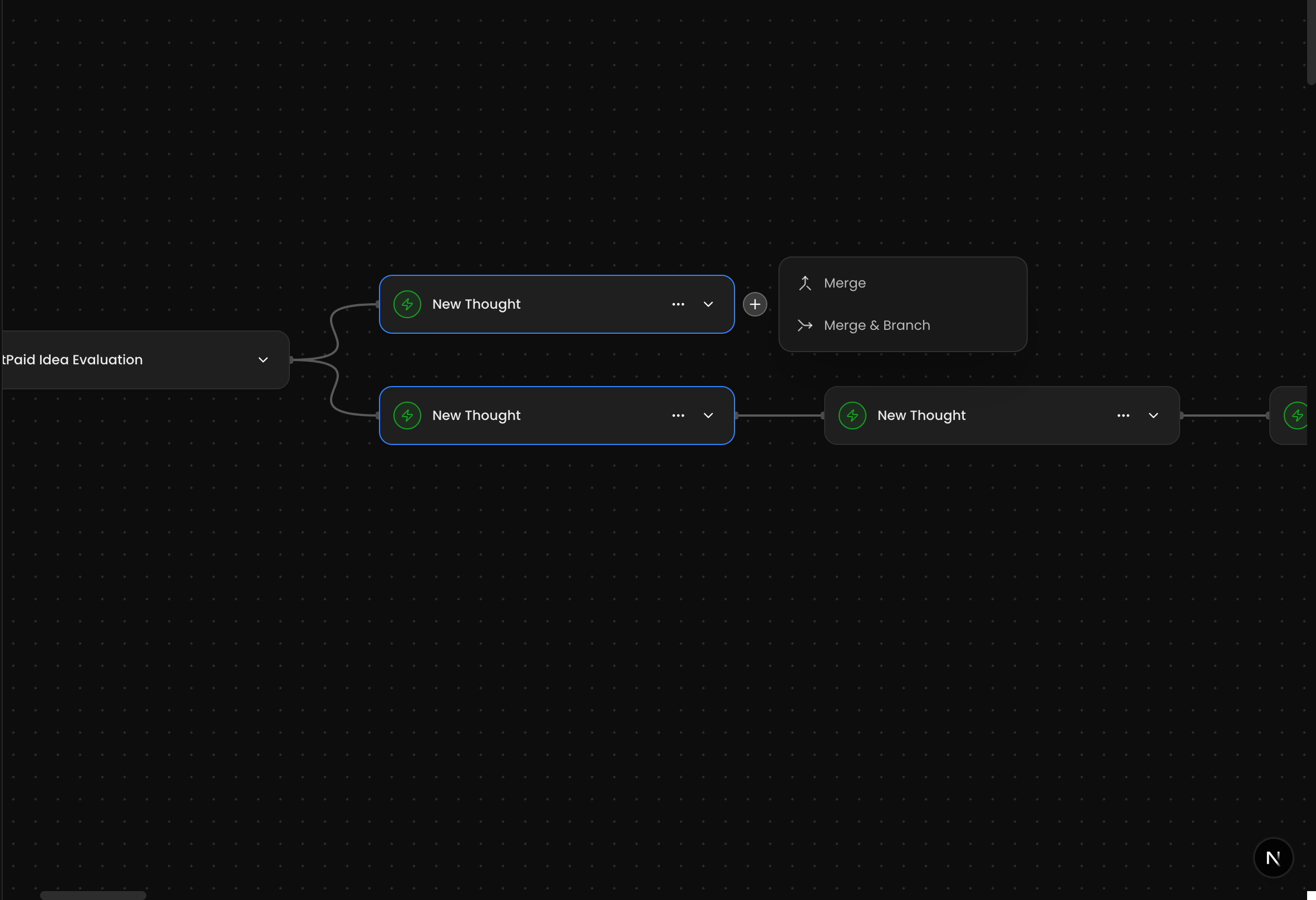Image resolution: width=1316 pixels, height=900 pixels.
Task: Click the horizontal scrollbar thumb at bottom
Action: 93,895
